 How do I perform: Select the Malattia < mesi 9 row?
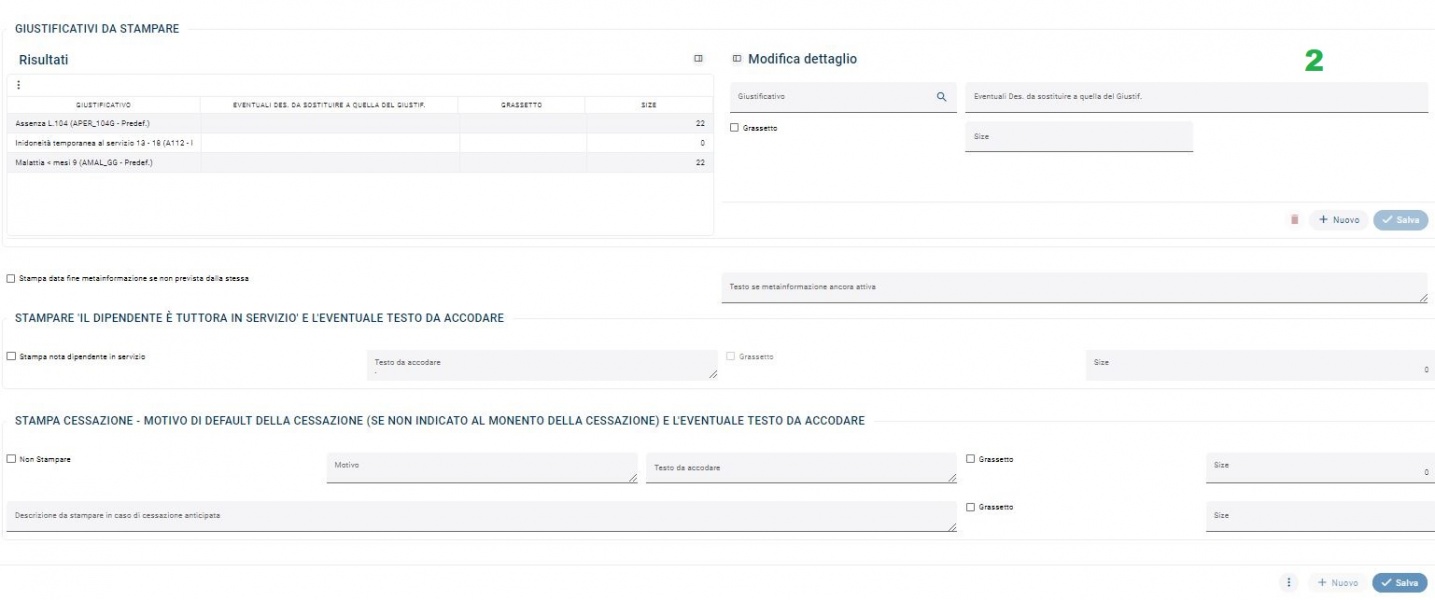[100, 162]
